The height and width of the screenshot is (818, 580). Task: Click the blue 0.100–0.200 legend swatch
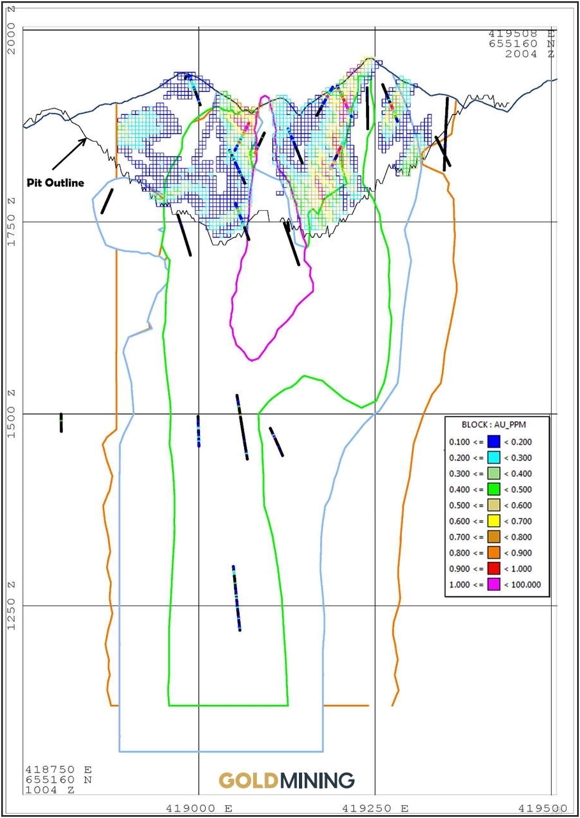pos(495,442)
